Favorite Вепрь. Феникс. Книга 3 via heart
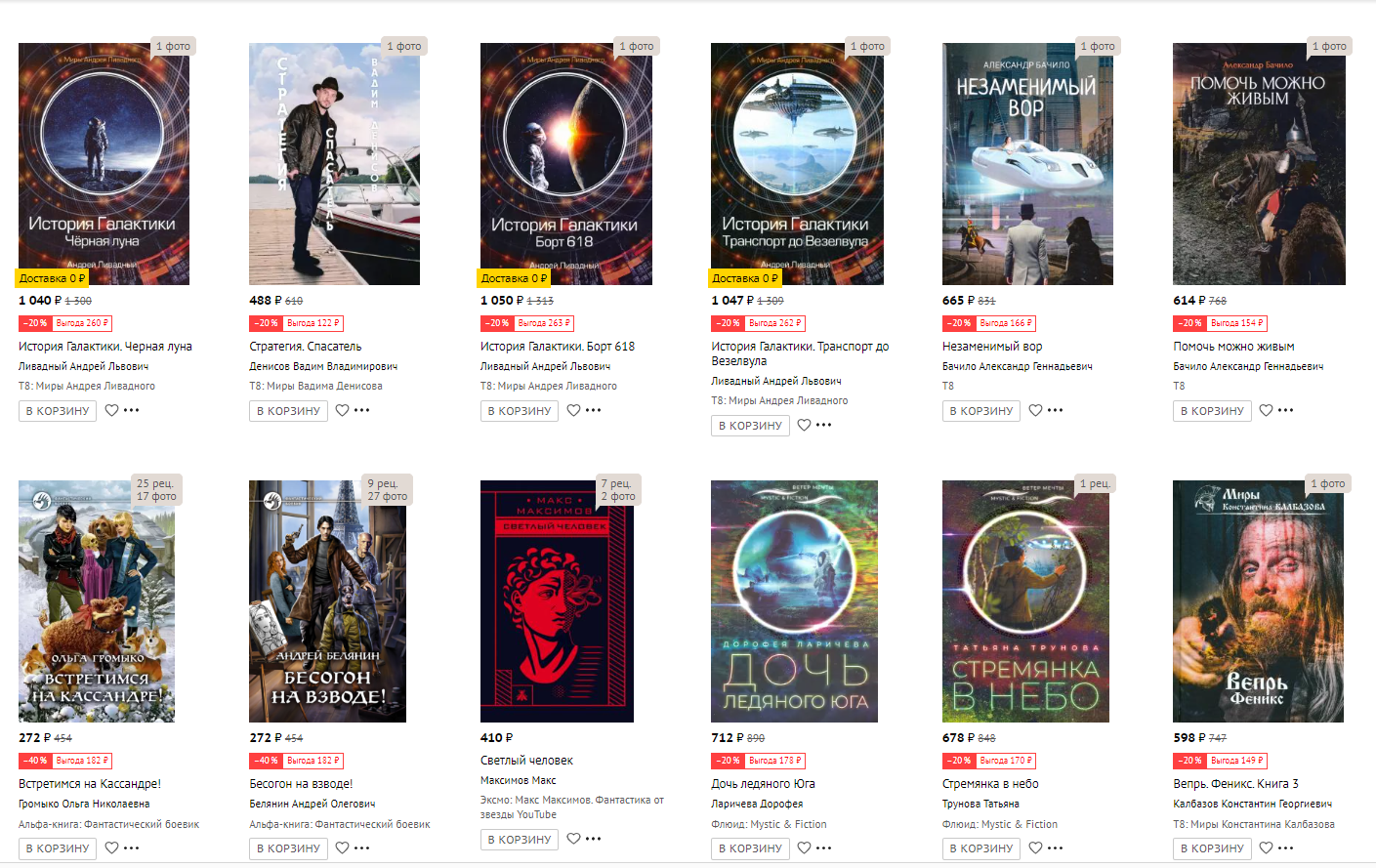This screenshot has height=868, width=1376. pos(1267,847)
